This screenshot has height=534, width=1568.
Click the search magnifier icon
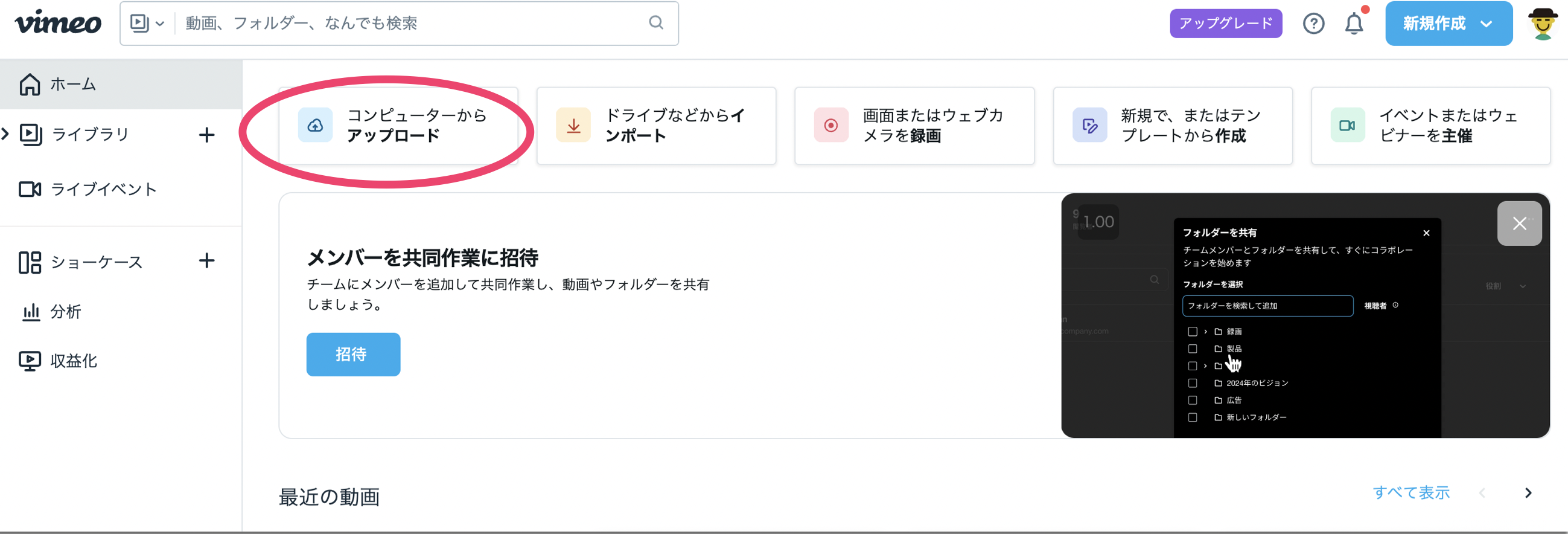pyautogui.click(x=655, y=23)
